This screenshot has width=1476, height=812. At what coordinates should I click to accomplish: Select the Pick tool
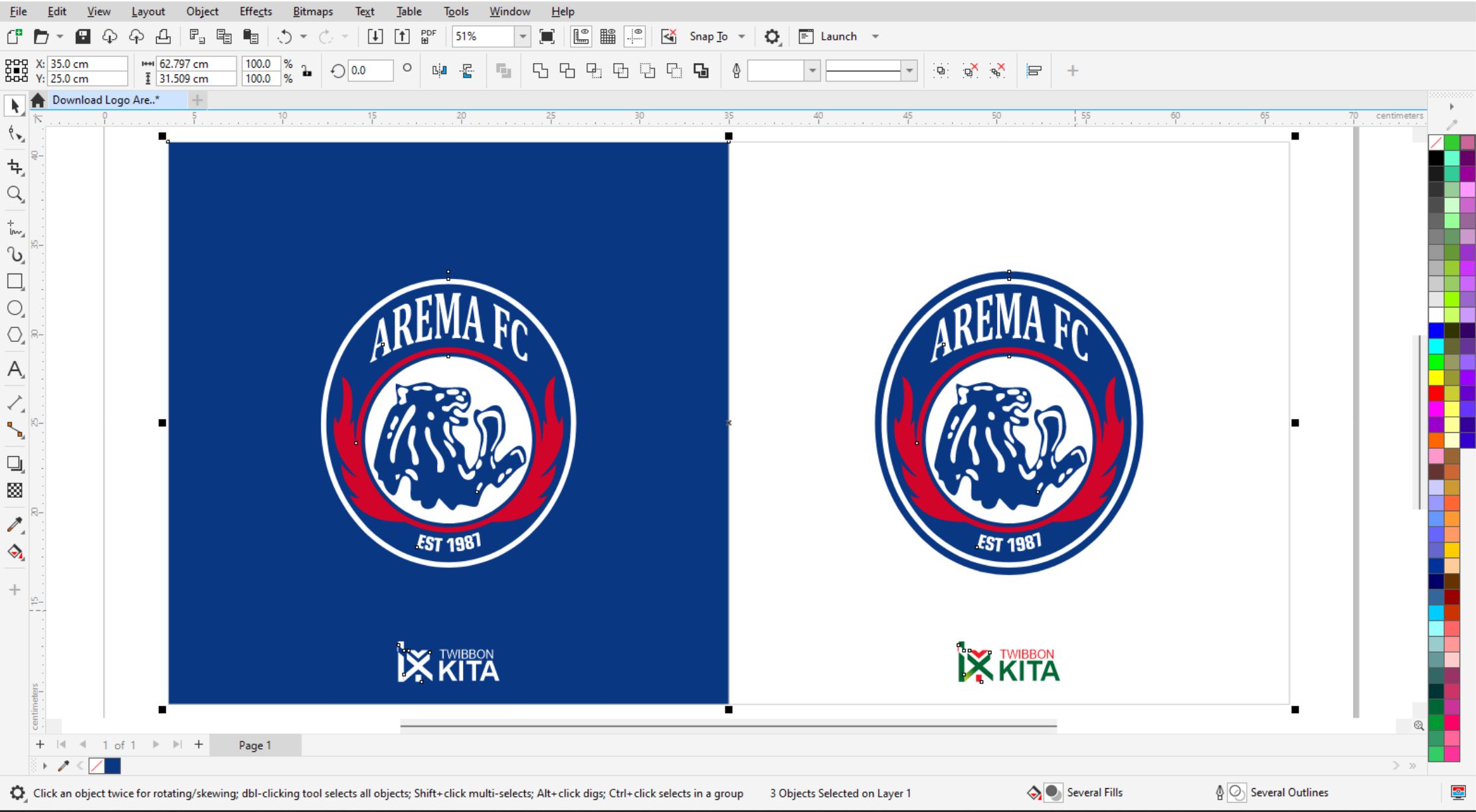15,106
